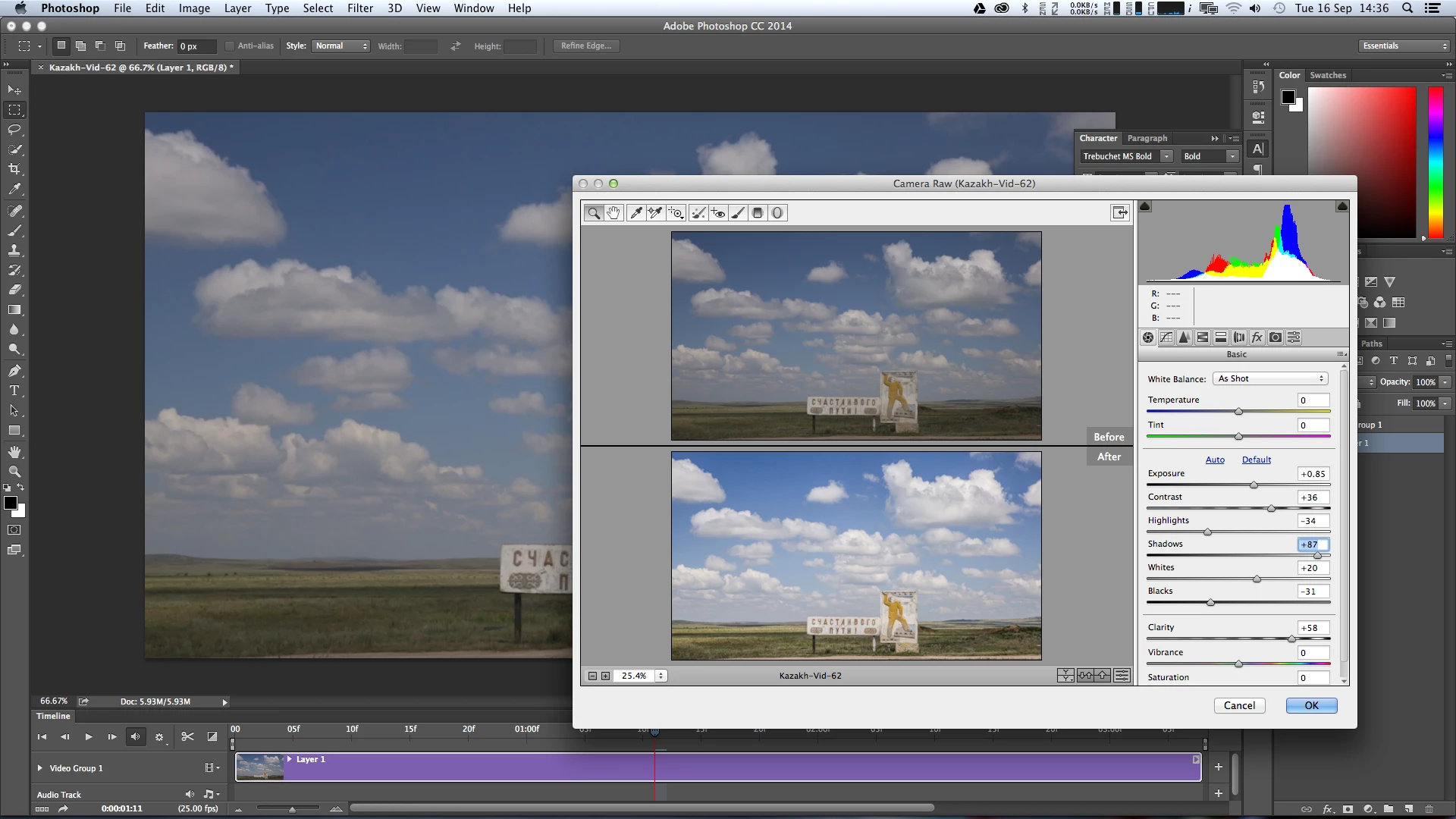Open the Tone Curve panel tab
The width and height of the screenshot is (1456, 819).
point(1166,337)
